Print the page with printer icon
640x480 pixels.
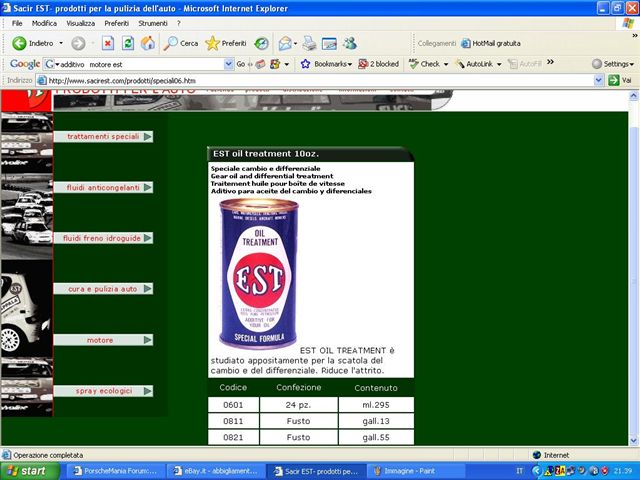click(x=309, y=43)
